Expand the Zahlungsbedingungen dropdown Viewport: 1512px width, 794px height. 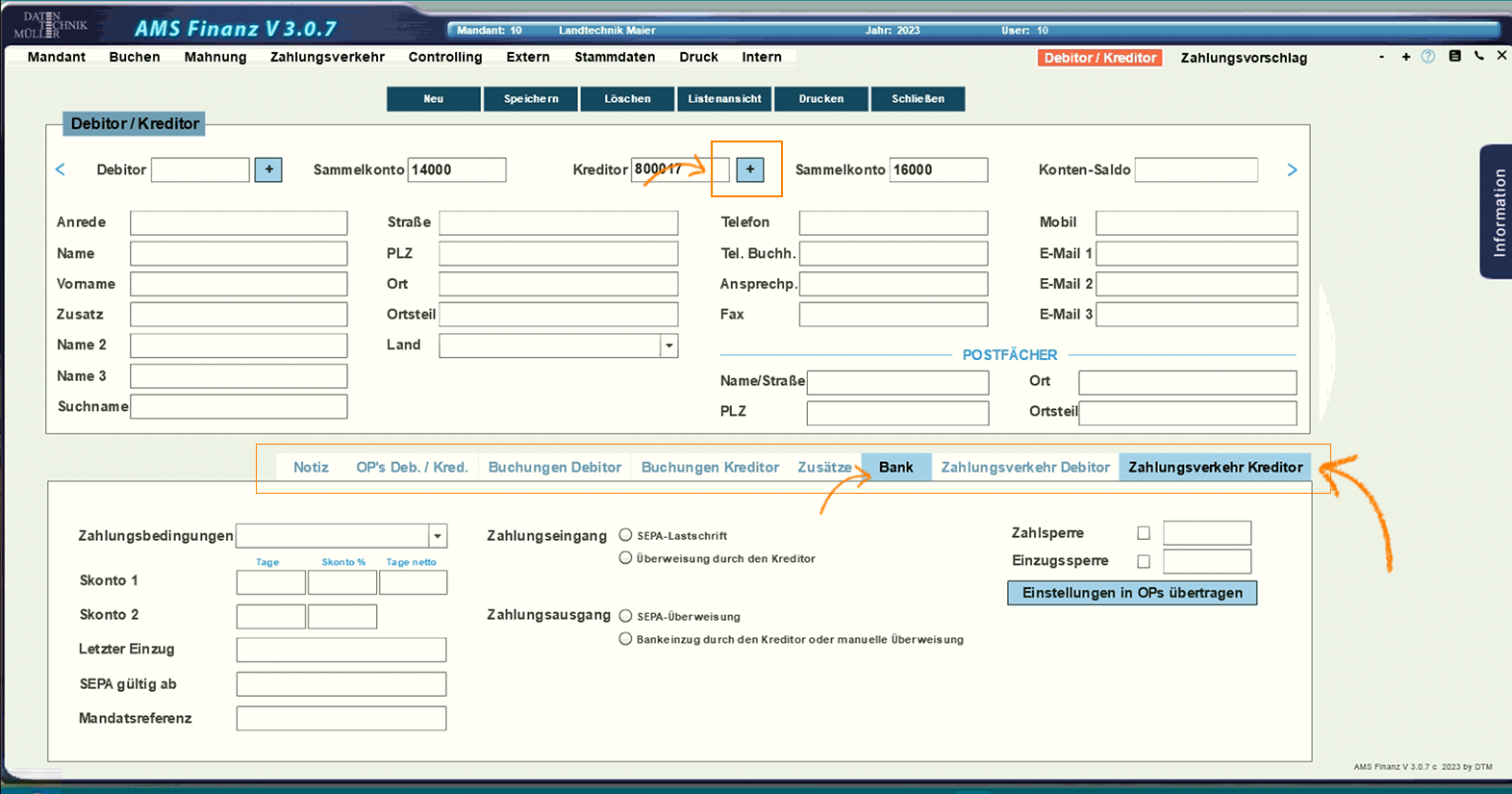pyautogui.click(x=438, y=536)
